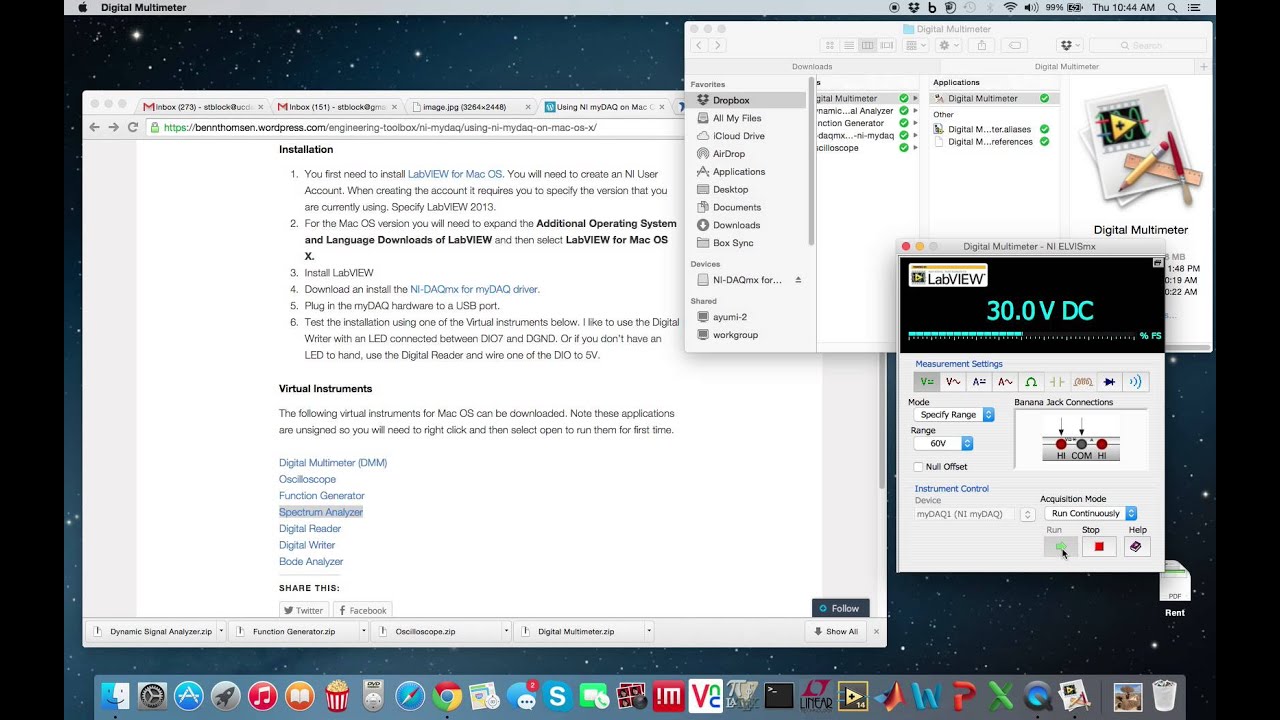Viewport: 1280px width, 720px height.
Task: Click Finder icon view button
Action: 829,45
